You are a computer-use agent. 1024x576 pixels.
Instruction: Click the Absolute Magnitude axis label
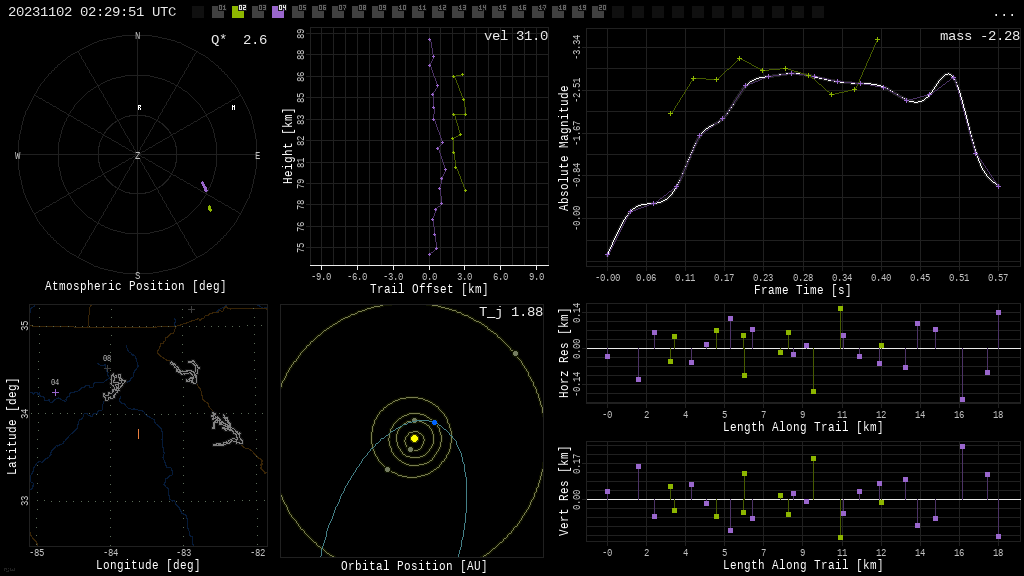click(x=564, y=148)
